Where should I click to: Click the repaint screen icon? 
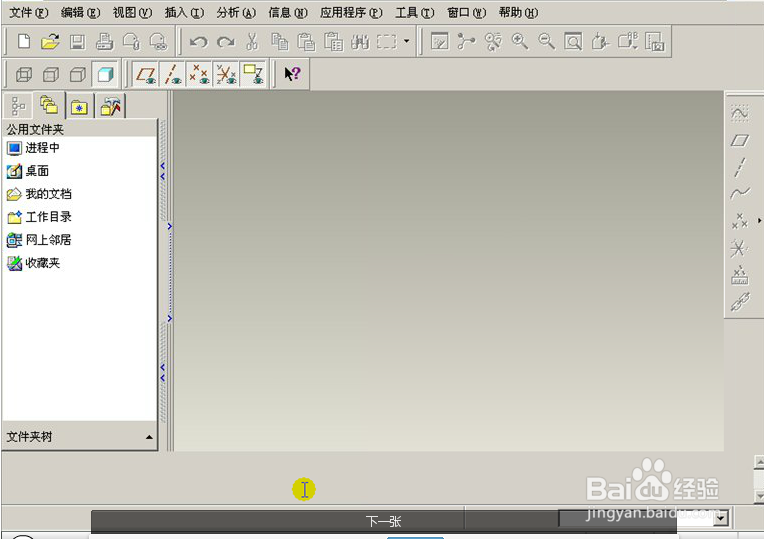click(439, 41)
